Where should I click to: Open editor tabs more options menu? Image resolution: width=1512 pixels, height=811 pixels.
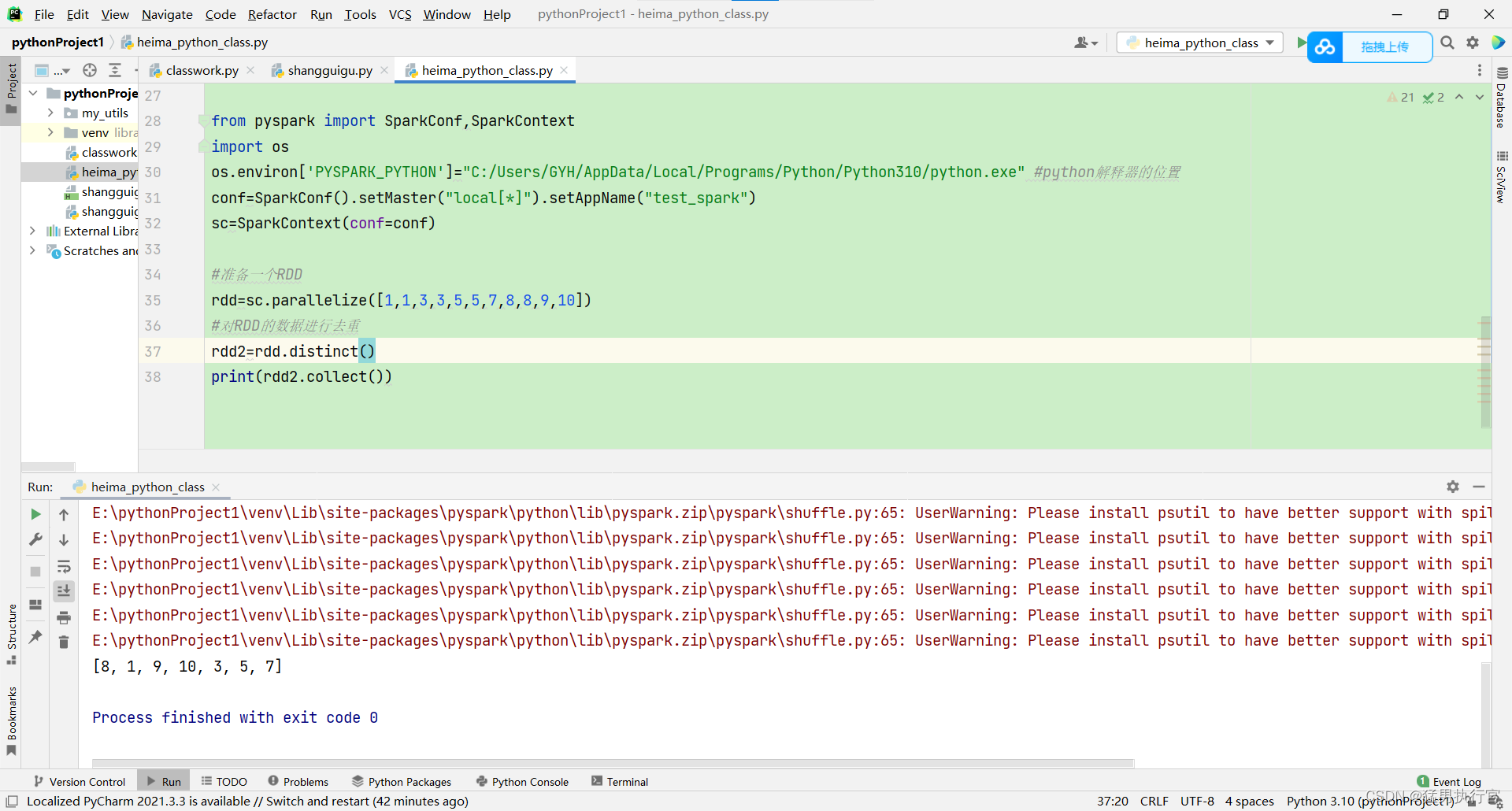pyautogui.click(x=1480, y=70)
